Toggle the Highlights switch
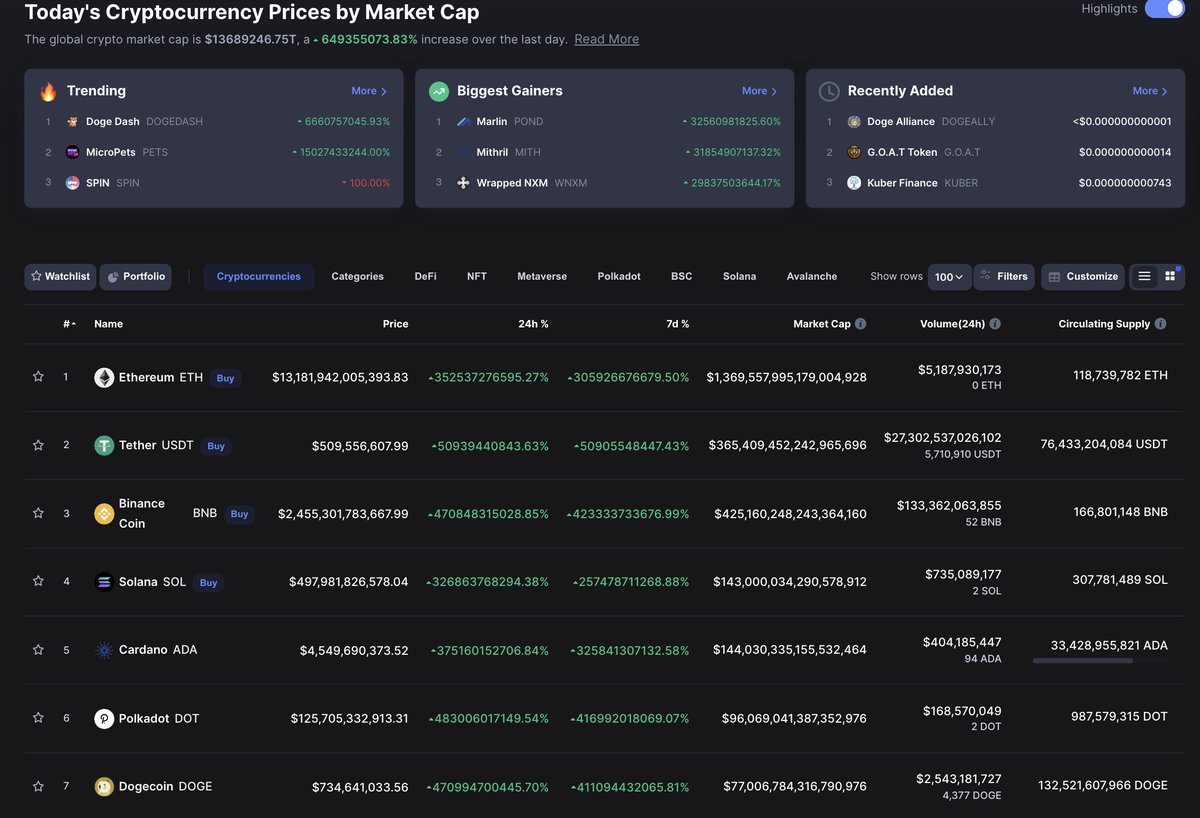This screenshot has width=1200, height=818. coord(1164,9)
